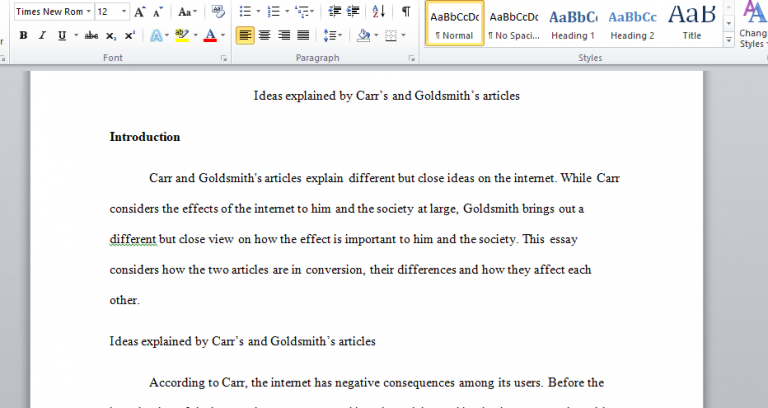Open Line and Paragraph Spacing menu
768x408 pixels.
333,36
